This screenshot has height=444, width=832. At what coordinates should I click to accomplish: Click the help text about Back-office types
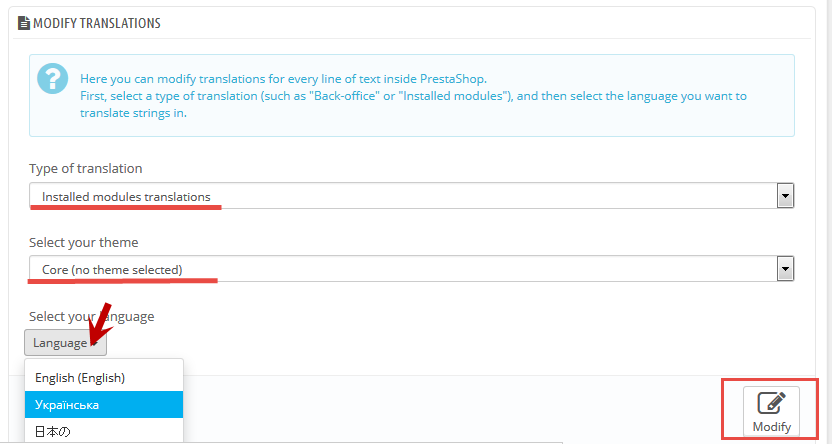point(413,105)
